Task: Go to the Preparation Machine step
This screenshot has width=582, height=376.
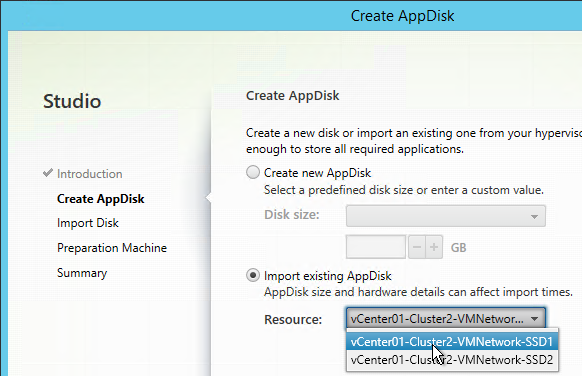Action: click(112, 248)
